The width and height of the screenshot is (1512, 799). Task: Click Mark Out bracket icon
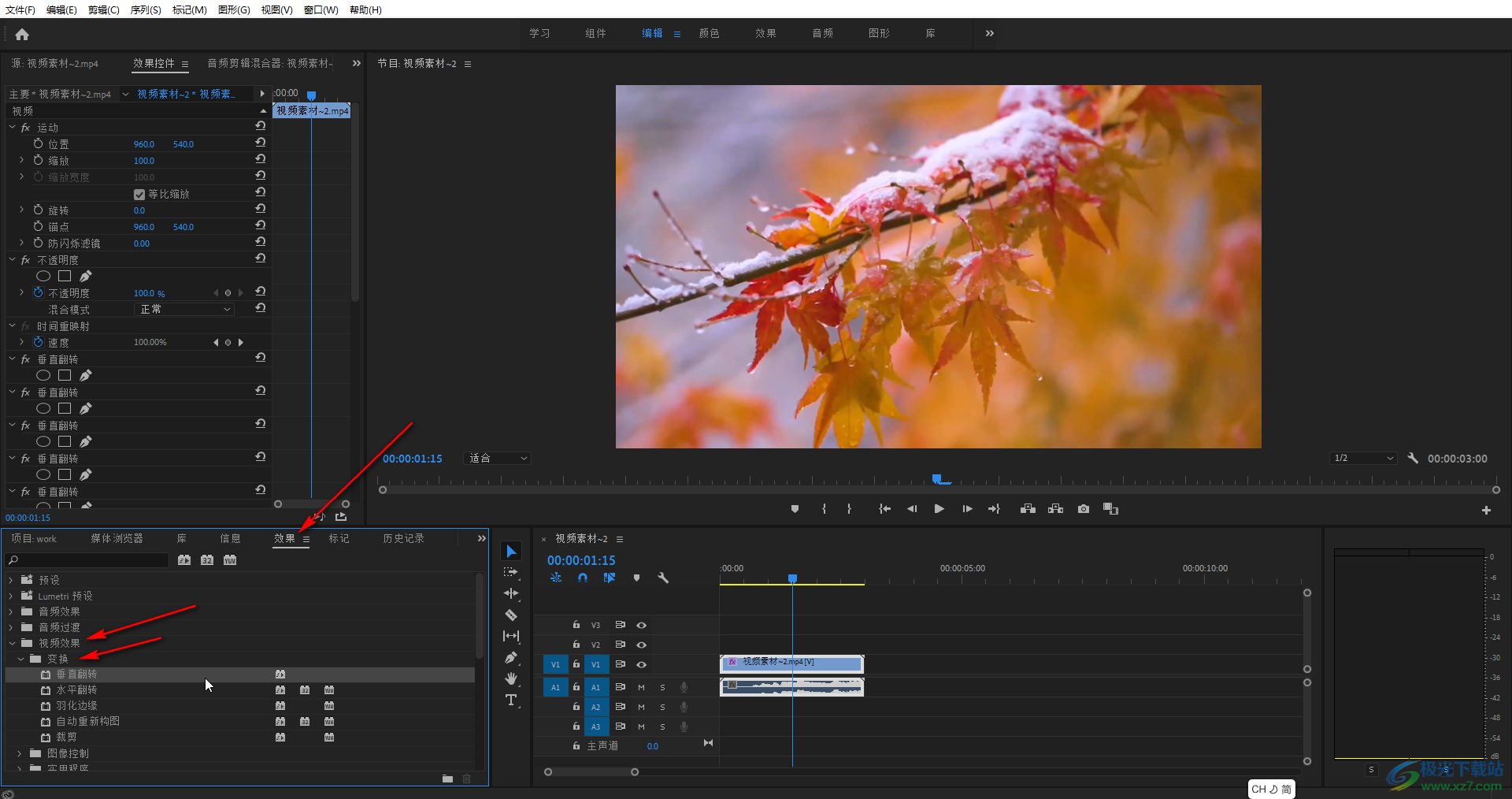click(x=849, y=509)
